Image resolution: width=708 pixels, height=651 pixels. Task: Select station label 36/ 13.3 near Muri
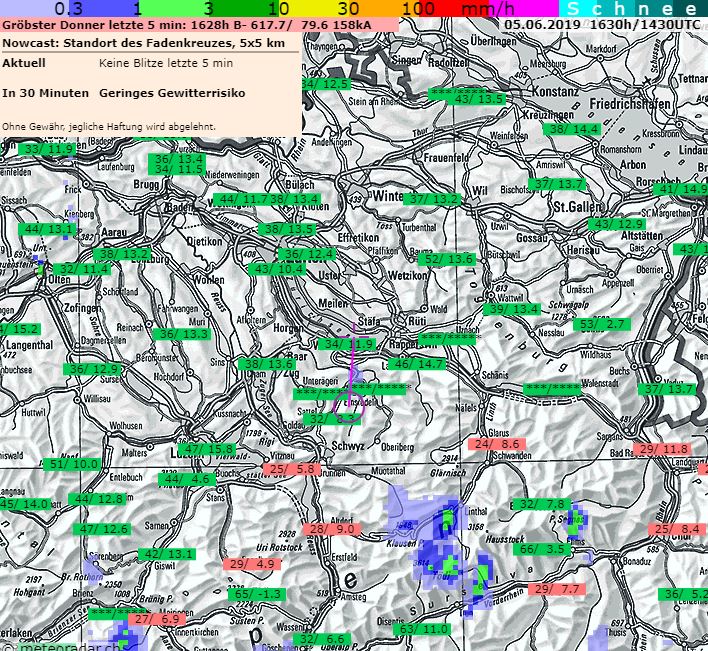182,334
